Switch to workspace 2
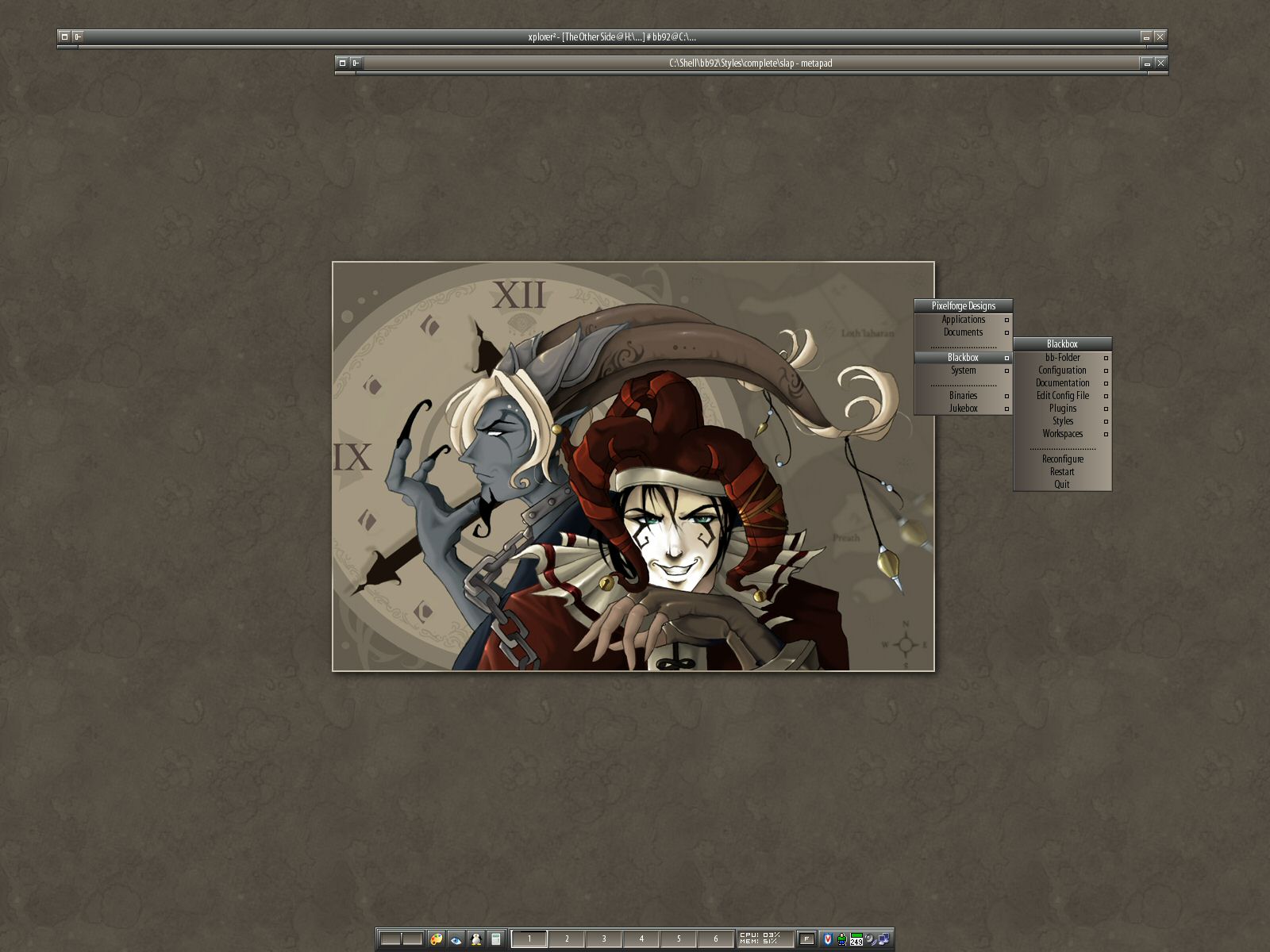 click(x=567, y=939)
